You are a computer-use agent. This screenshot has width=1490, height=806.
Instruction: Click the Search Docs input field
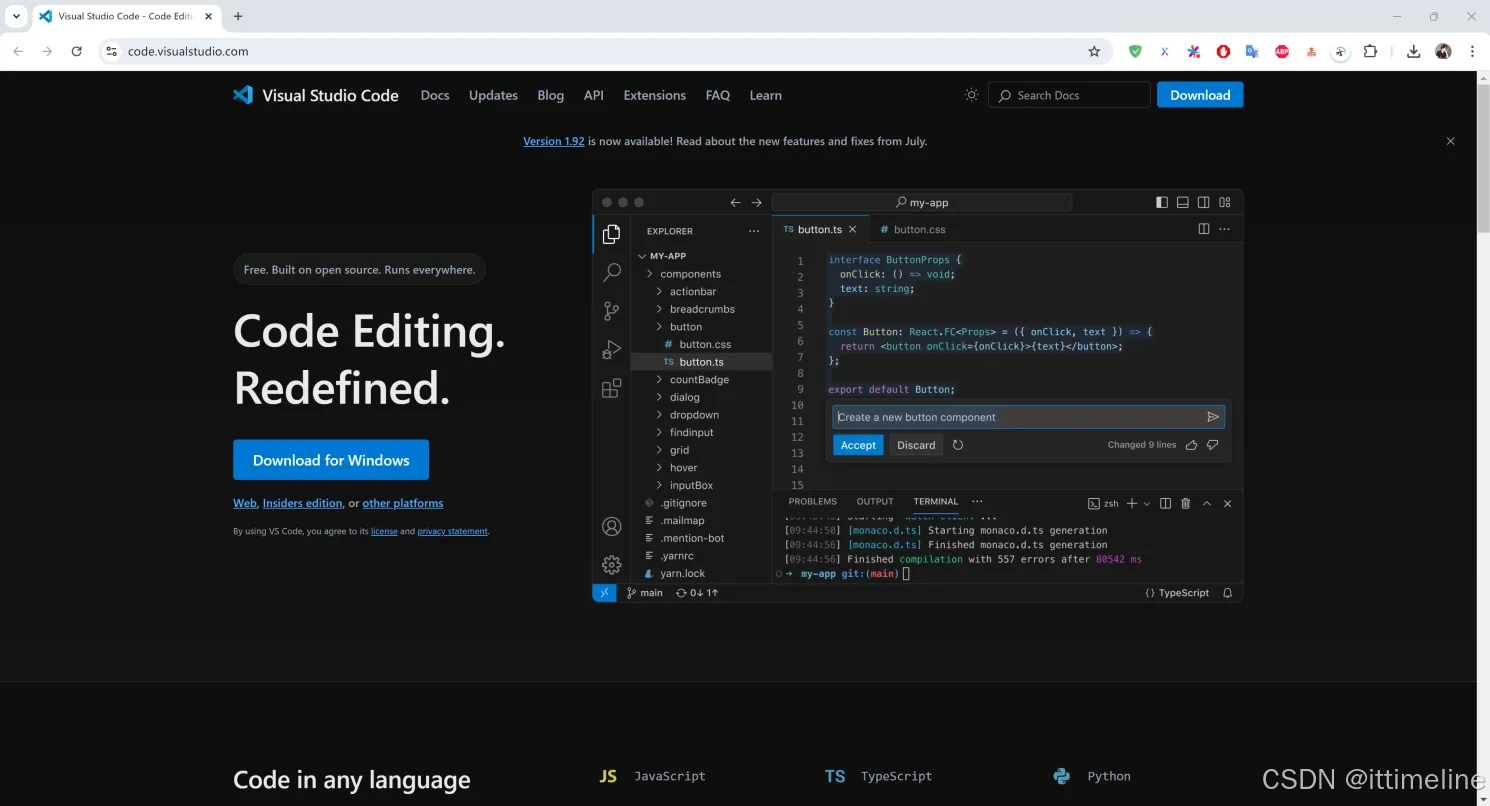point(1070,95)
